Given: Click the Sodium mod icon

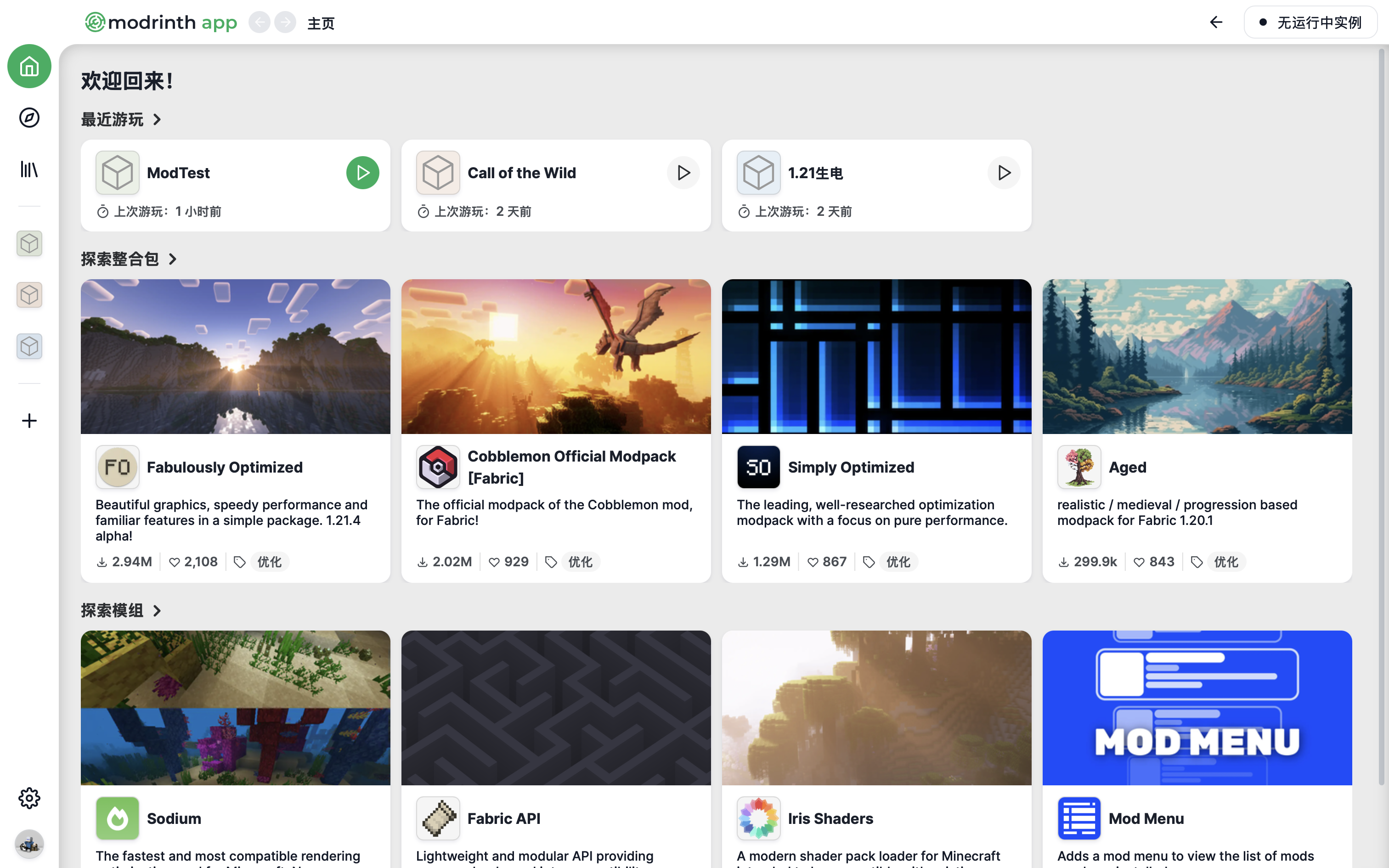Looking at the screenshot, I should coord(118,818).
